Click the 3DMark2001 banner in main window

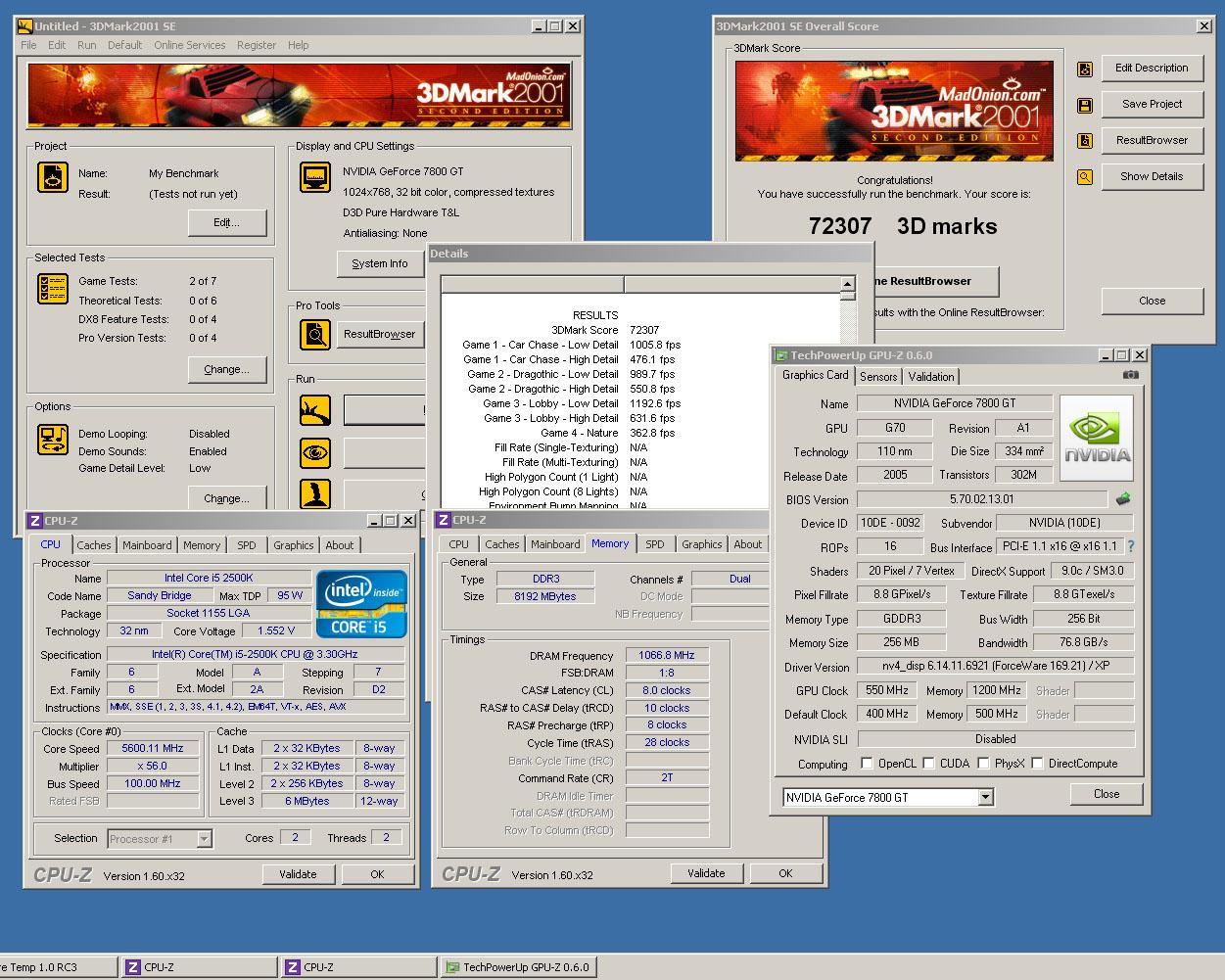[299, 95]
